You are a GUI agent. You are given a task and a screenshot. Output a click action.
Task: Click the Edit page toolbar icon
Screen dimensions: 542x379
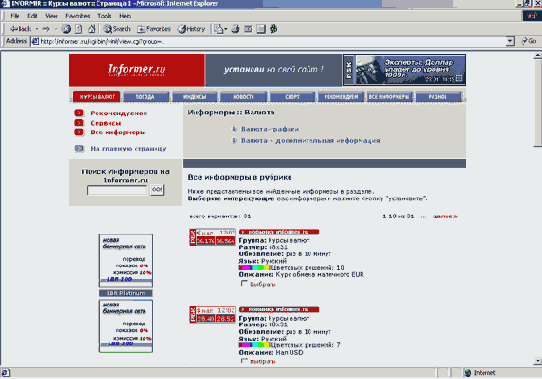[248, 29]
